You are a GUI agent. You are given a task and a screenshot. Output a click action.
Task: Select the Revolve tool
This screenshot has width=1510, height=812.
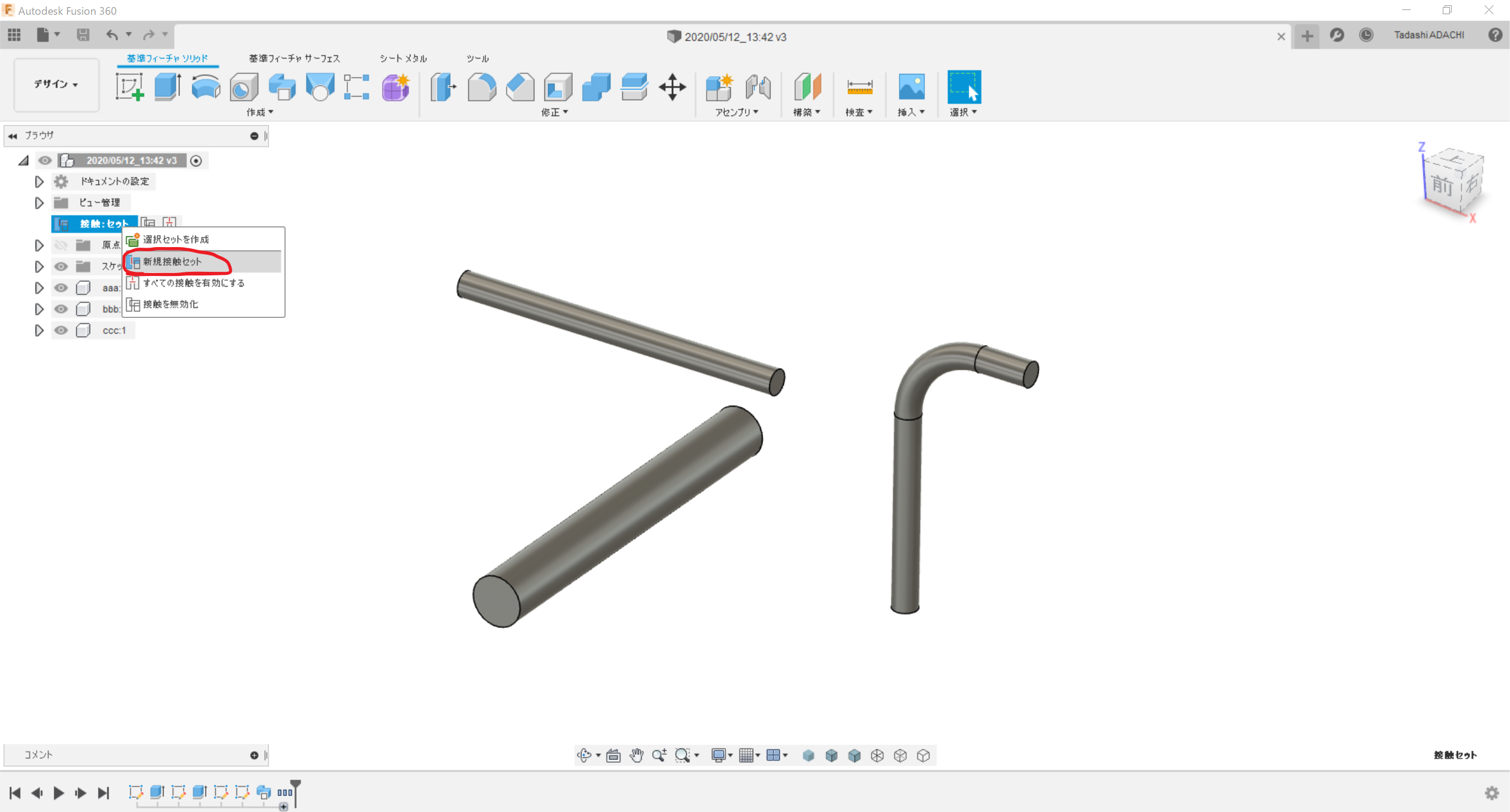(x=206, y=87)
